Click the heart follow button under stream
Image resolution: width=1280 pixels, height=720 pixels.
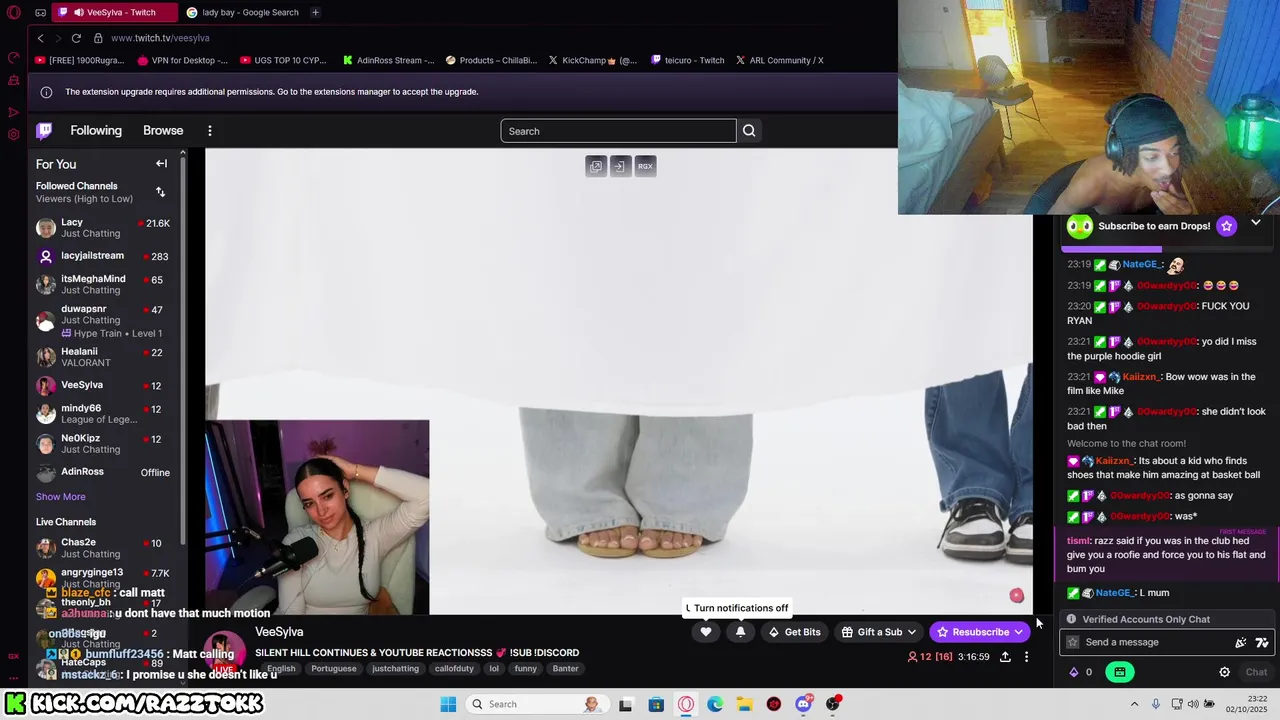tap(706, 632)
